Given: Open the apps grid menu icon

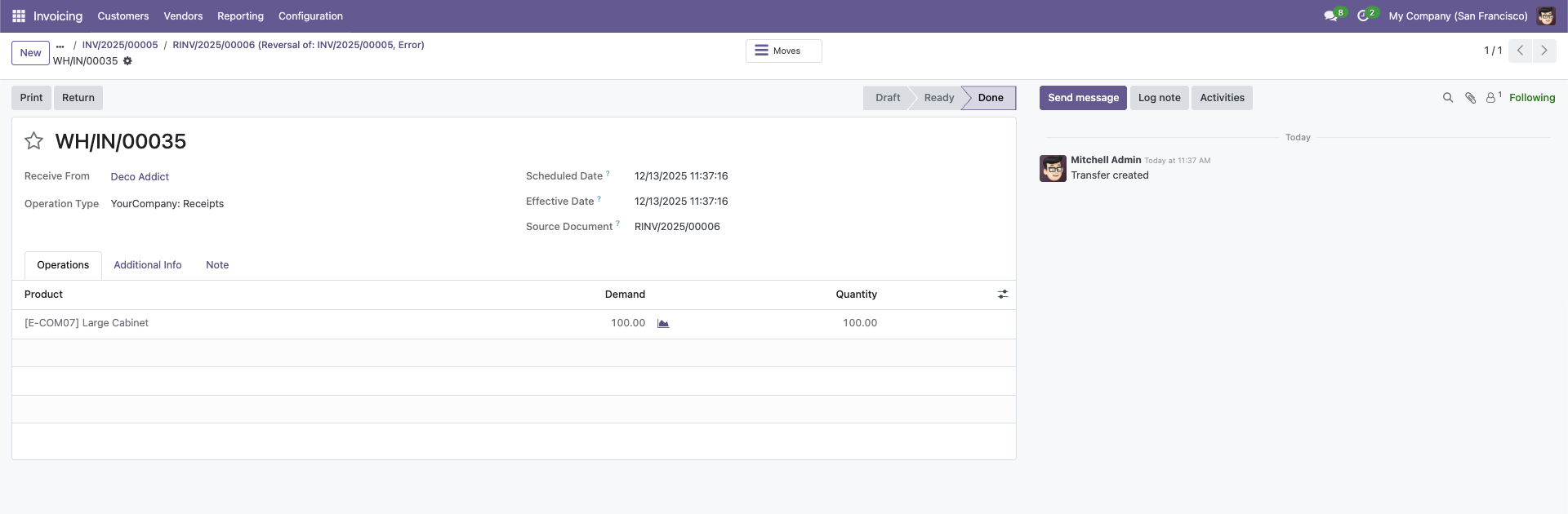Looking at the screenshot, I should 19,16.
